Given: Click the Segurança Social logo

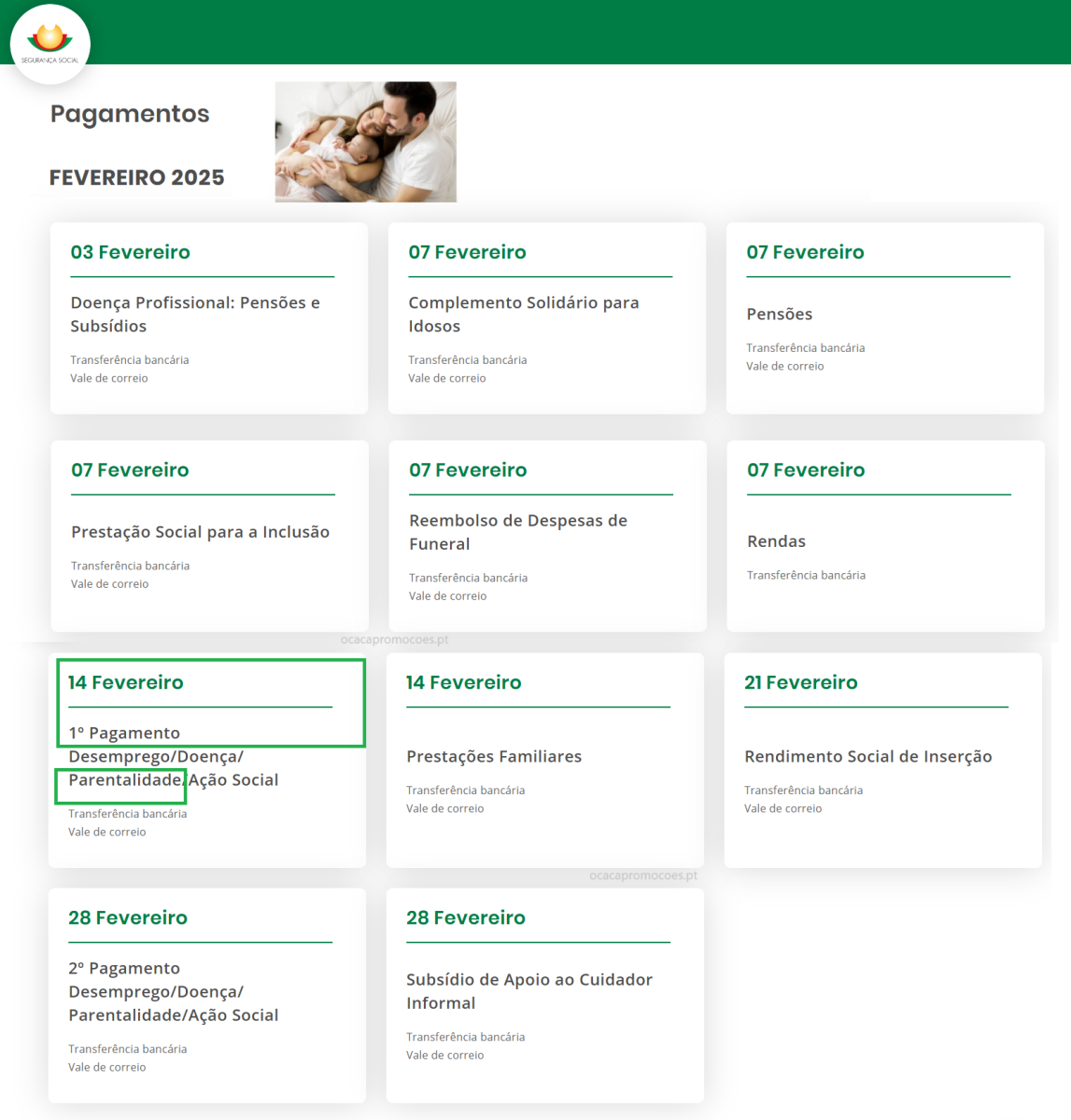Looking at the screenshot, I should click(50, 44).
